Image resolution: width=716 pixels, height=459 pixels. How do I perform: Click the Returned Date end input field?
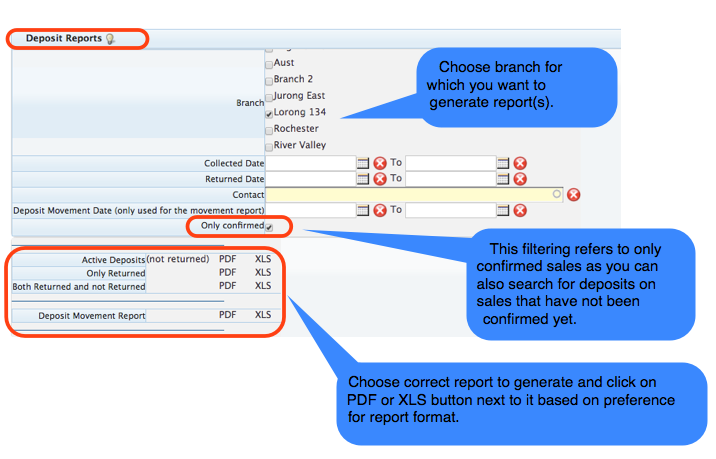coord(451,179)
